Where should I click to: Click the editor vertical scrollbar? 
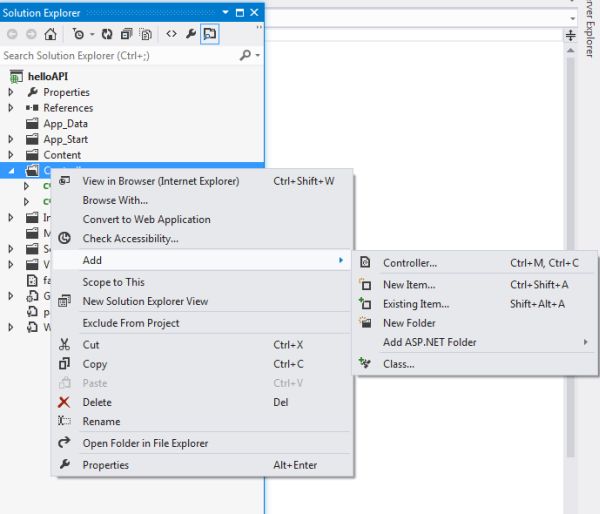[570, 256]
